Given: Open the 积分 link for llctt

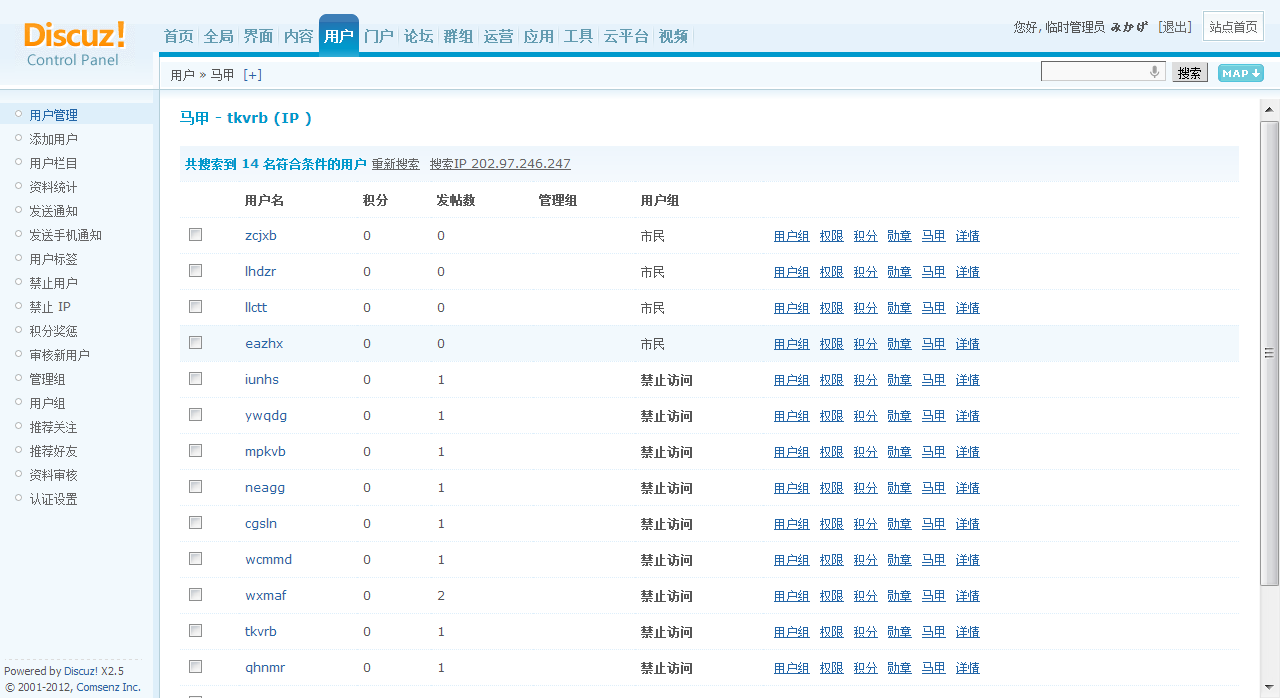Looking at the screenshot, I should point(866,308).
